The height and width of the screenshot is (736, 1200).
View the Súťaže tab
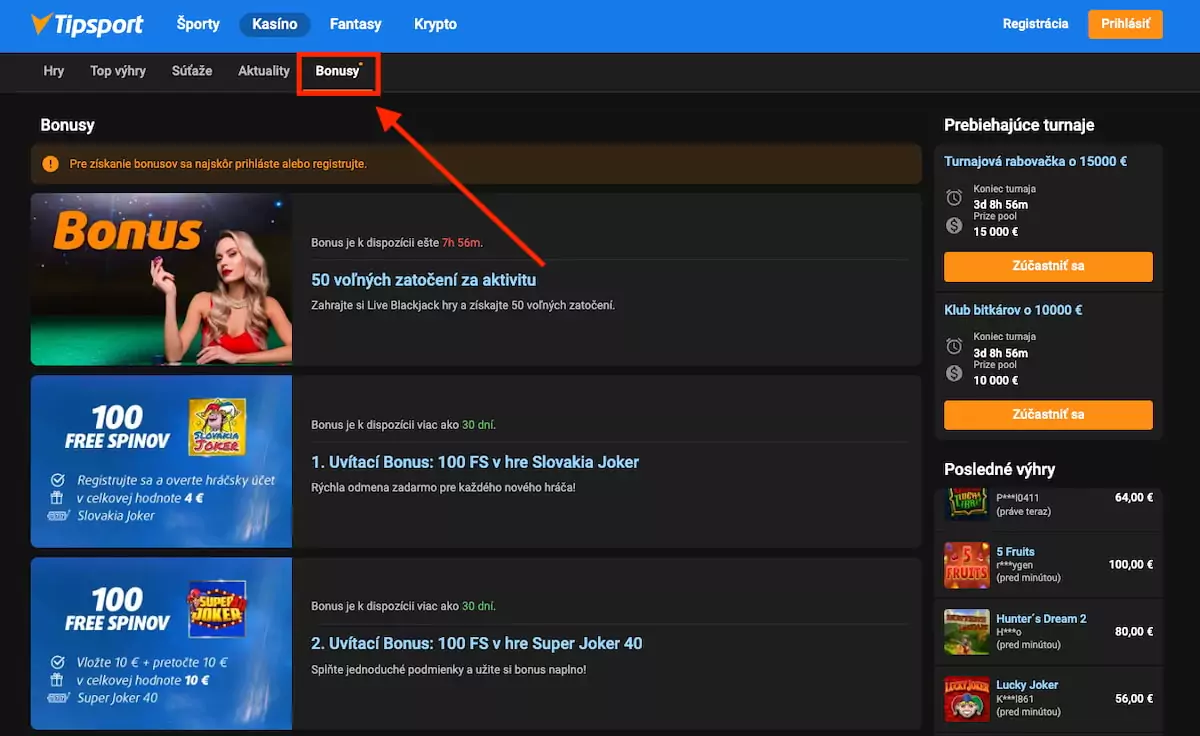(x=191, y=71)
